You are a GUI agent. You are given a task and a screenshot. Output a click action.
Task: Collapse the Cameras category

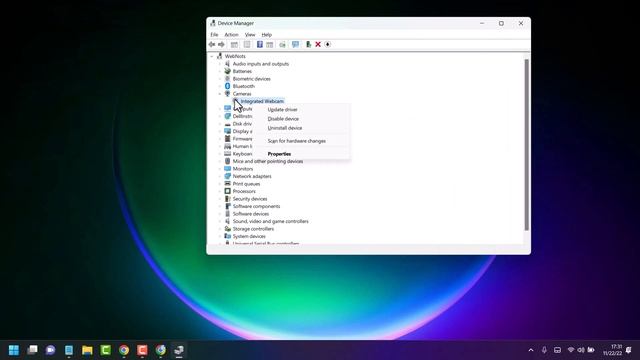[220, 94]
